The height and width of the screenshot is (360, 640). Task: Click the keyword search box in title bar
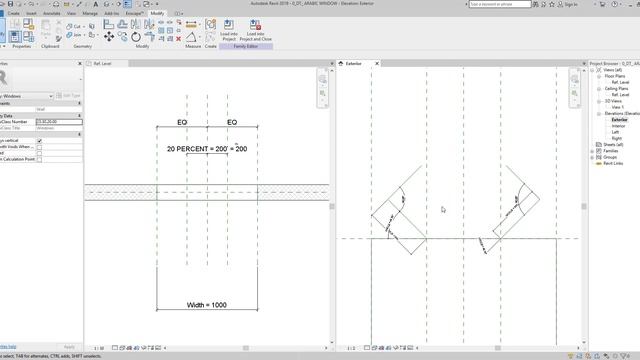500,4
